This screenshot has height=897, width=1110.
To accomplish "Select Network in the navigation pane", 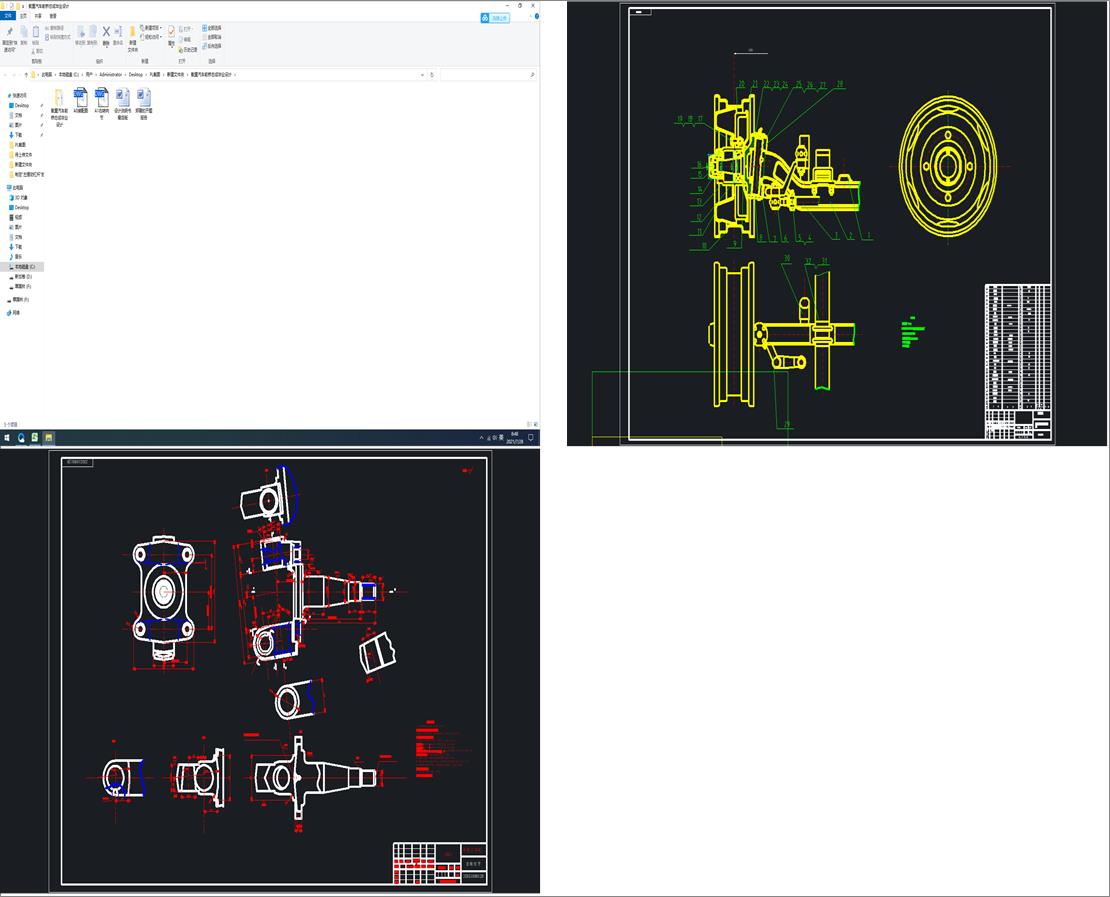I will [13, 313].
